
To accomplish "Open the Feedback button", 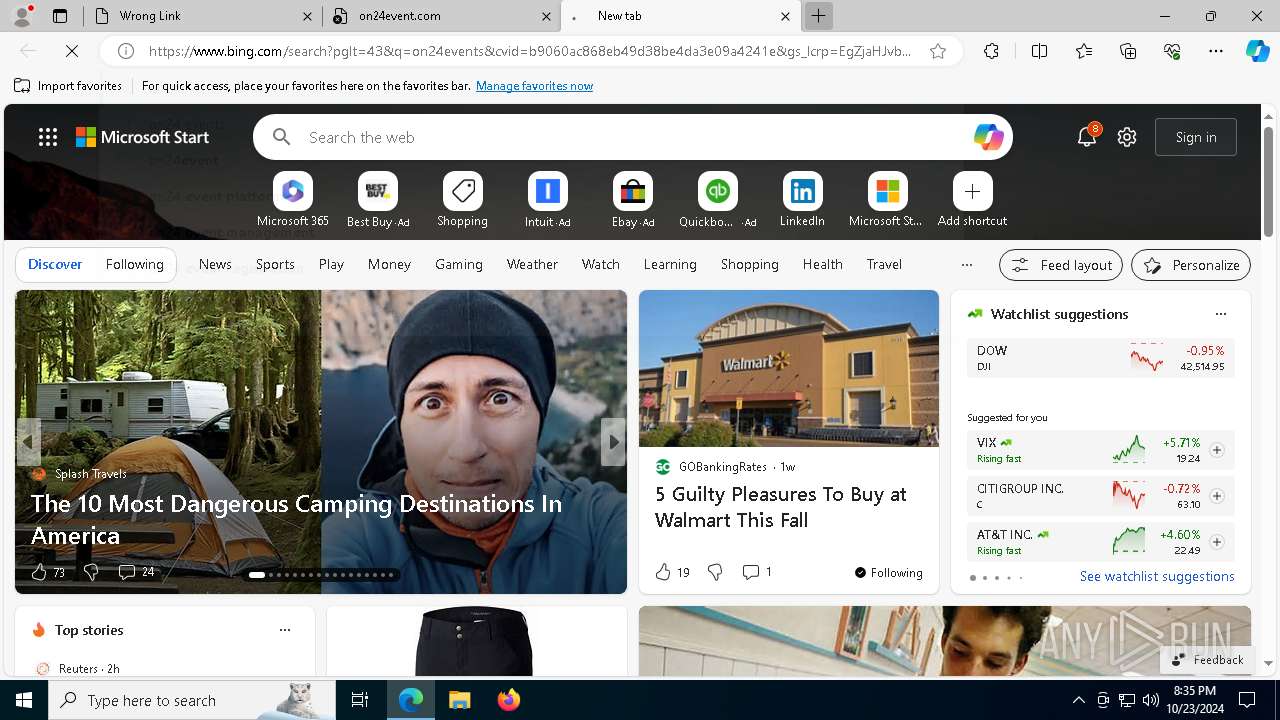I will point(1207,660).
